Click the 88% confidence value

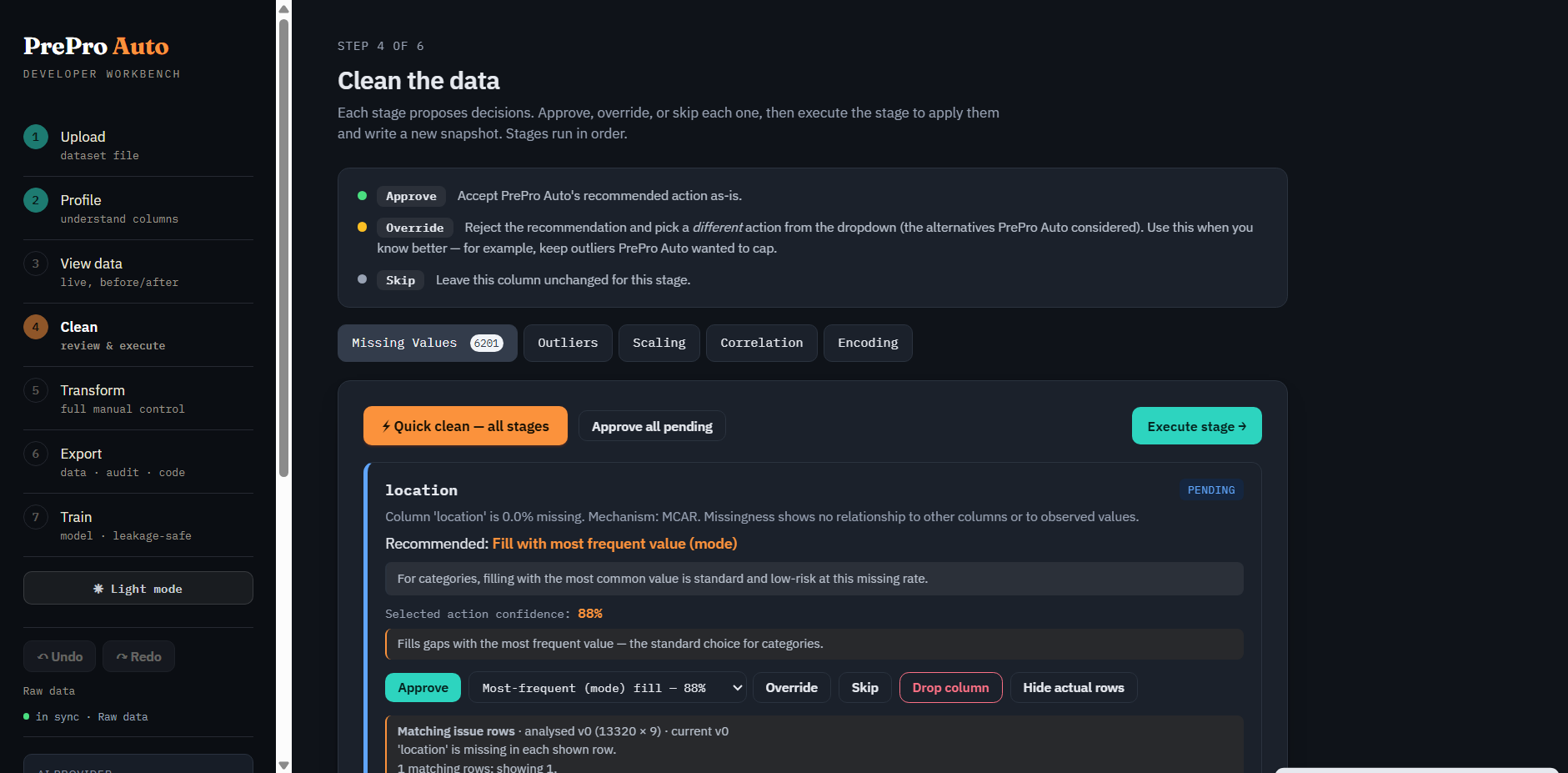click(590, 614)
